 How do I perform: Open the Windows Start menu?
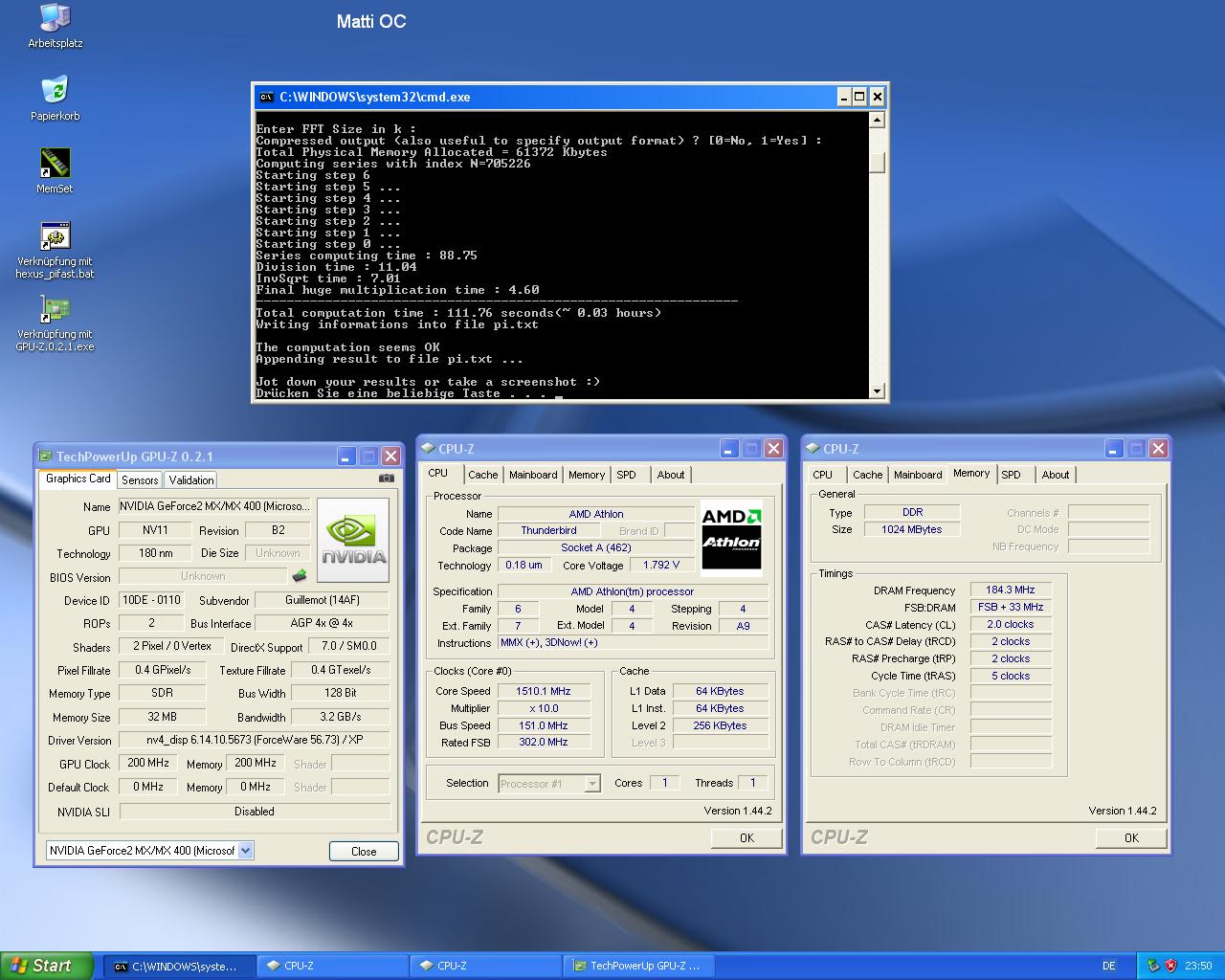pos(47,966)
